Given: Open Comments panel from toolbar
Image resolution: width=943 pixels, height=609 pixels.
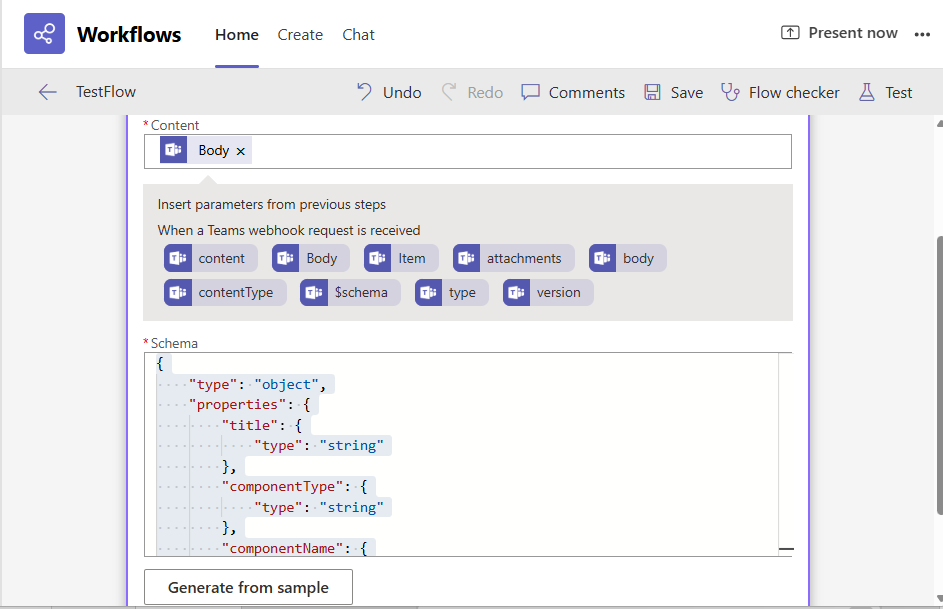Looking at the screenshot, I should [573, 92].
